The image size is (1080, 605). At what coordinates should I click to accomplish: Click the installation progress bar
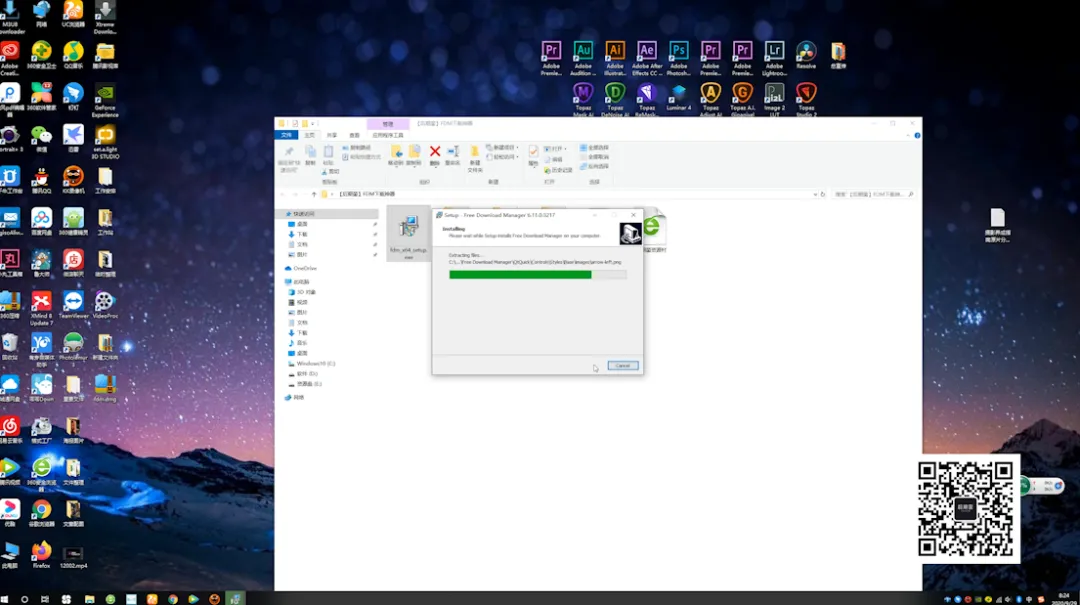538,274
